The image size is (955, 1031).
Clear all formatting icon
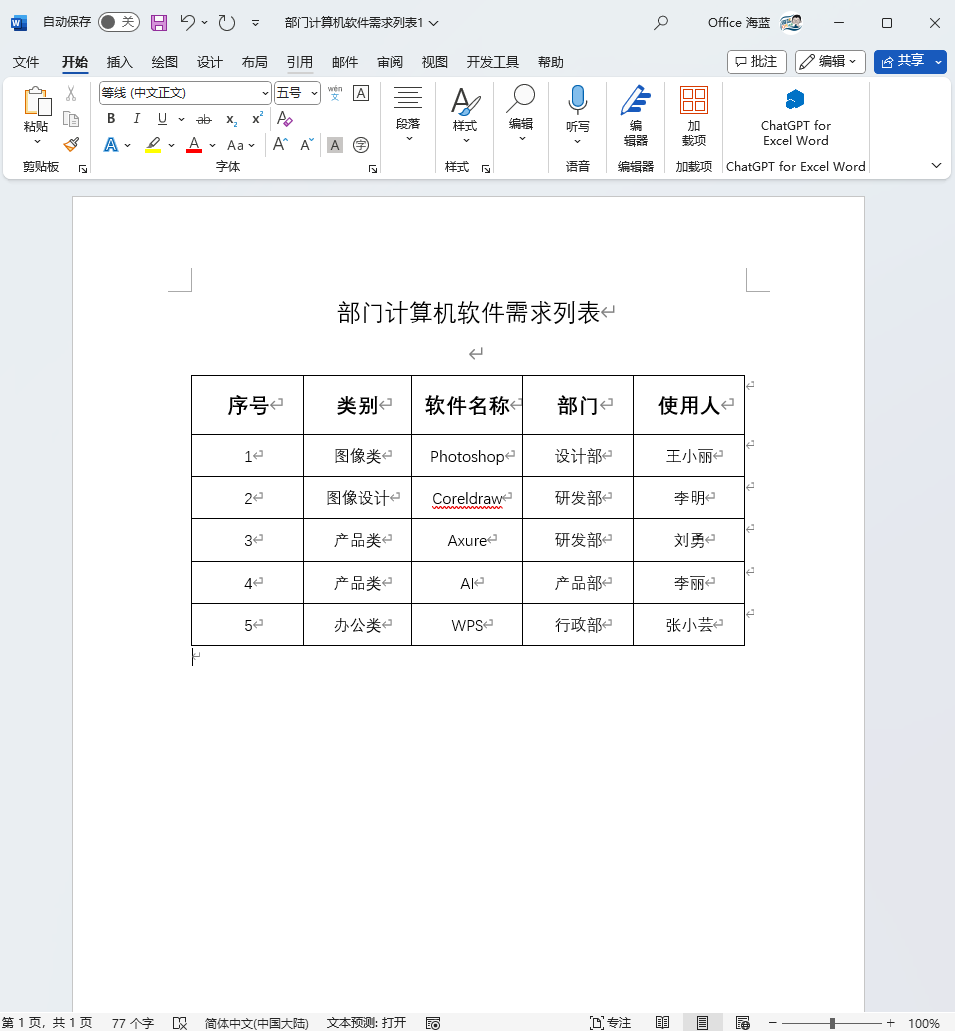tap(285, 119)
